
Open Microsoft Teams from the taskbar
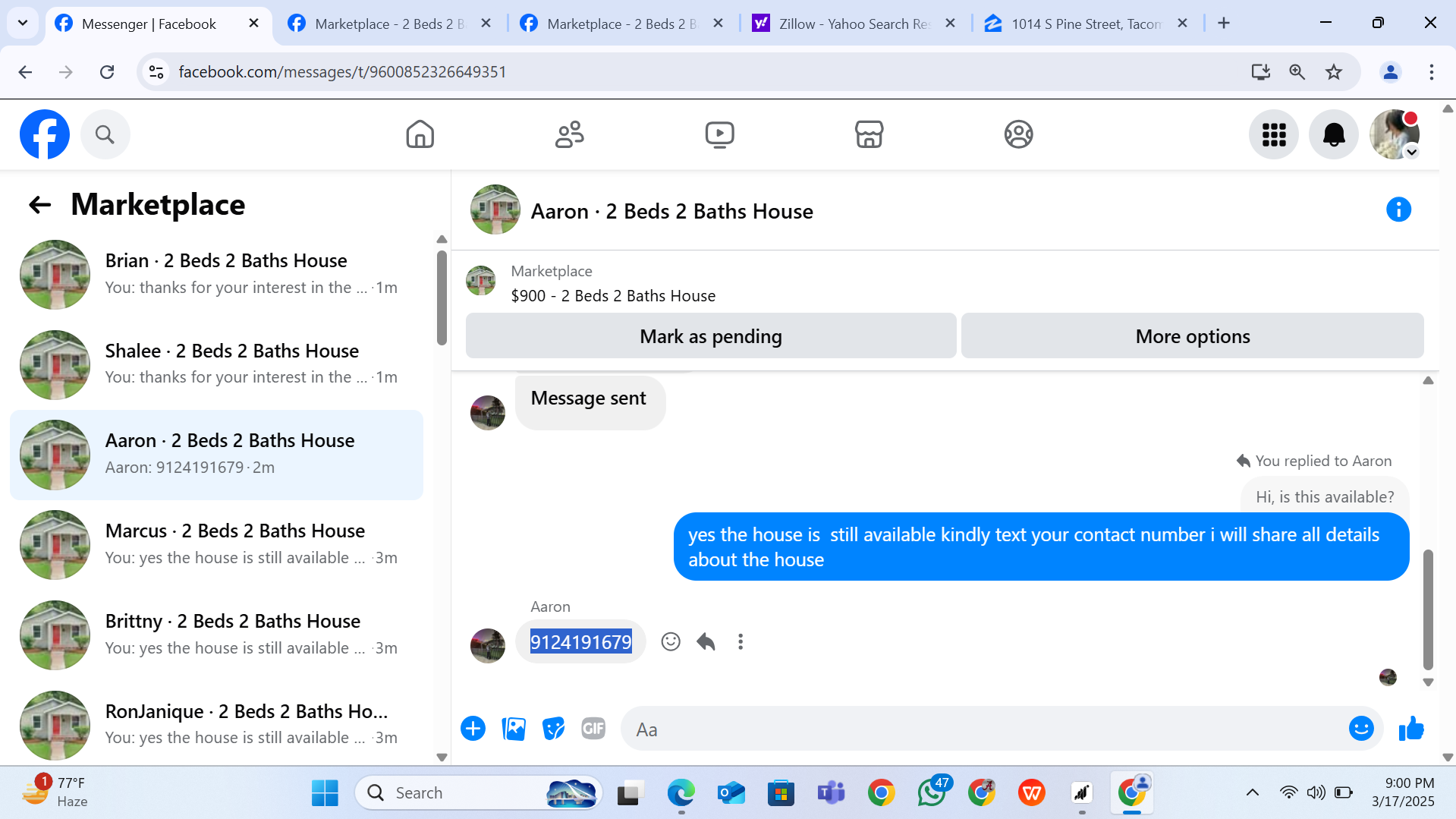click(x=831, y=793)
